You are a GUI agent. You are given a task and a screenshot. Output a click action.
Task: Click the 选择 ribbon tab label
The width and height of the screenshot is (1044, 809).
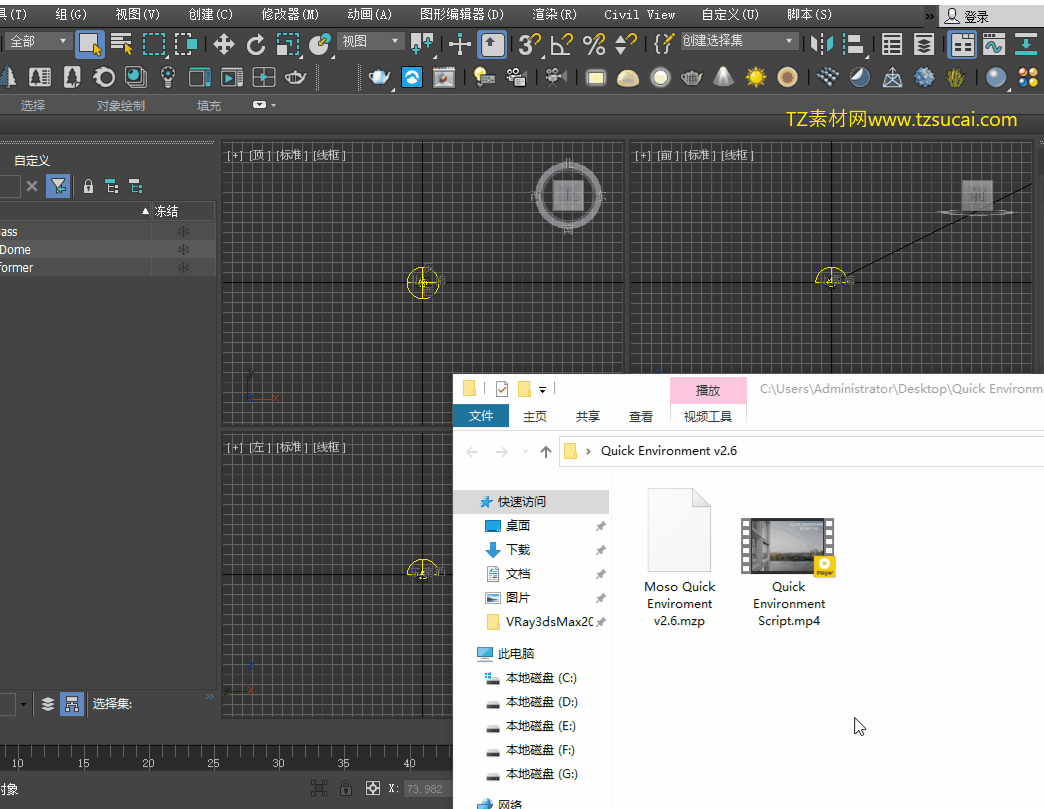tap(33, 105)
